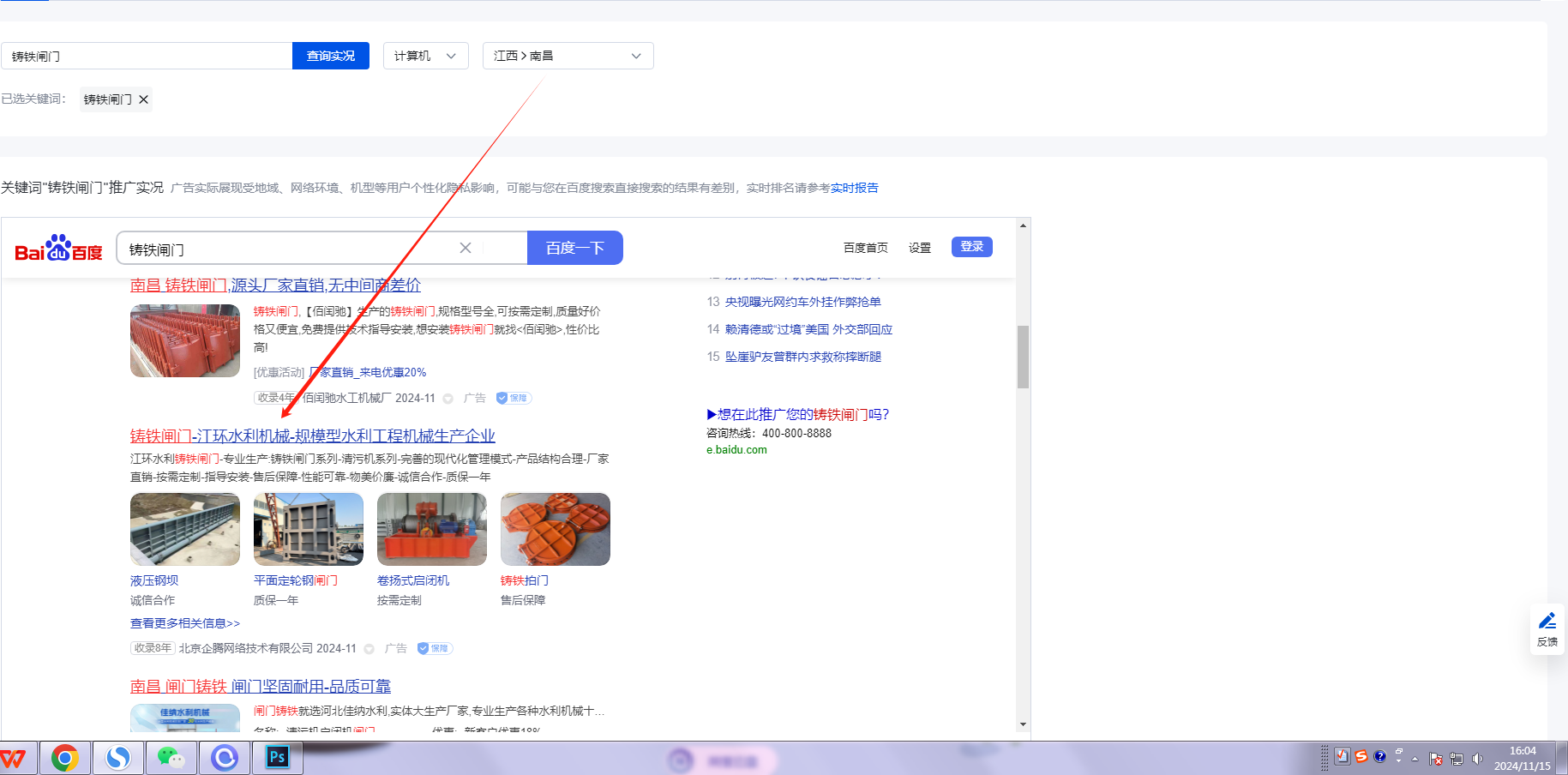Click the 查询实况 button
This screenshot has width=1568, height=775.
[x=331, y=56]
